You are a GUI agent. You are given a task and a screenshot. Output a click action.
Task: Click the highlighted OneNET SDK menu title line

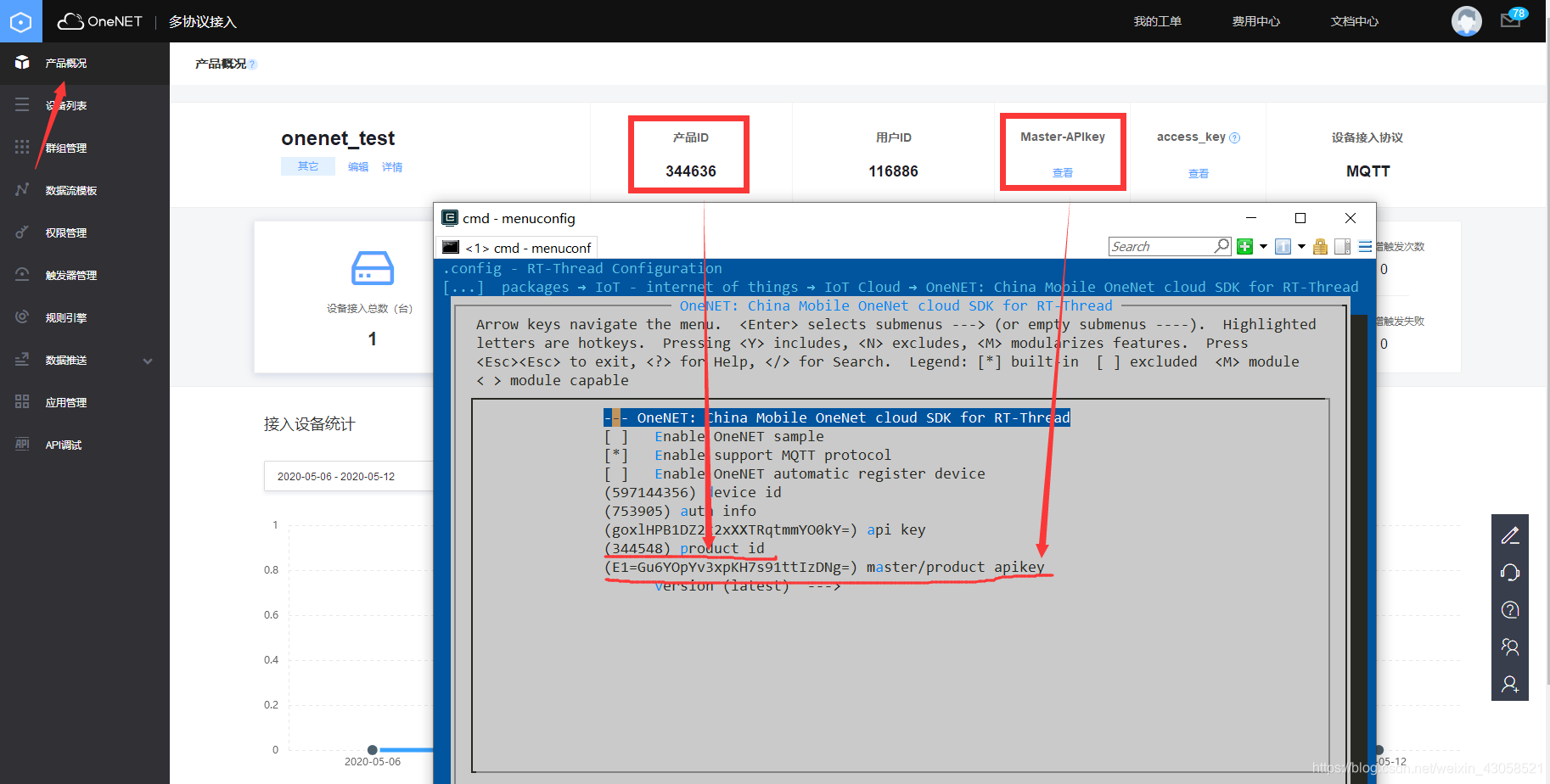coord(837,417)
